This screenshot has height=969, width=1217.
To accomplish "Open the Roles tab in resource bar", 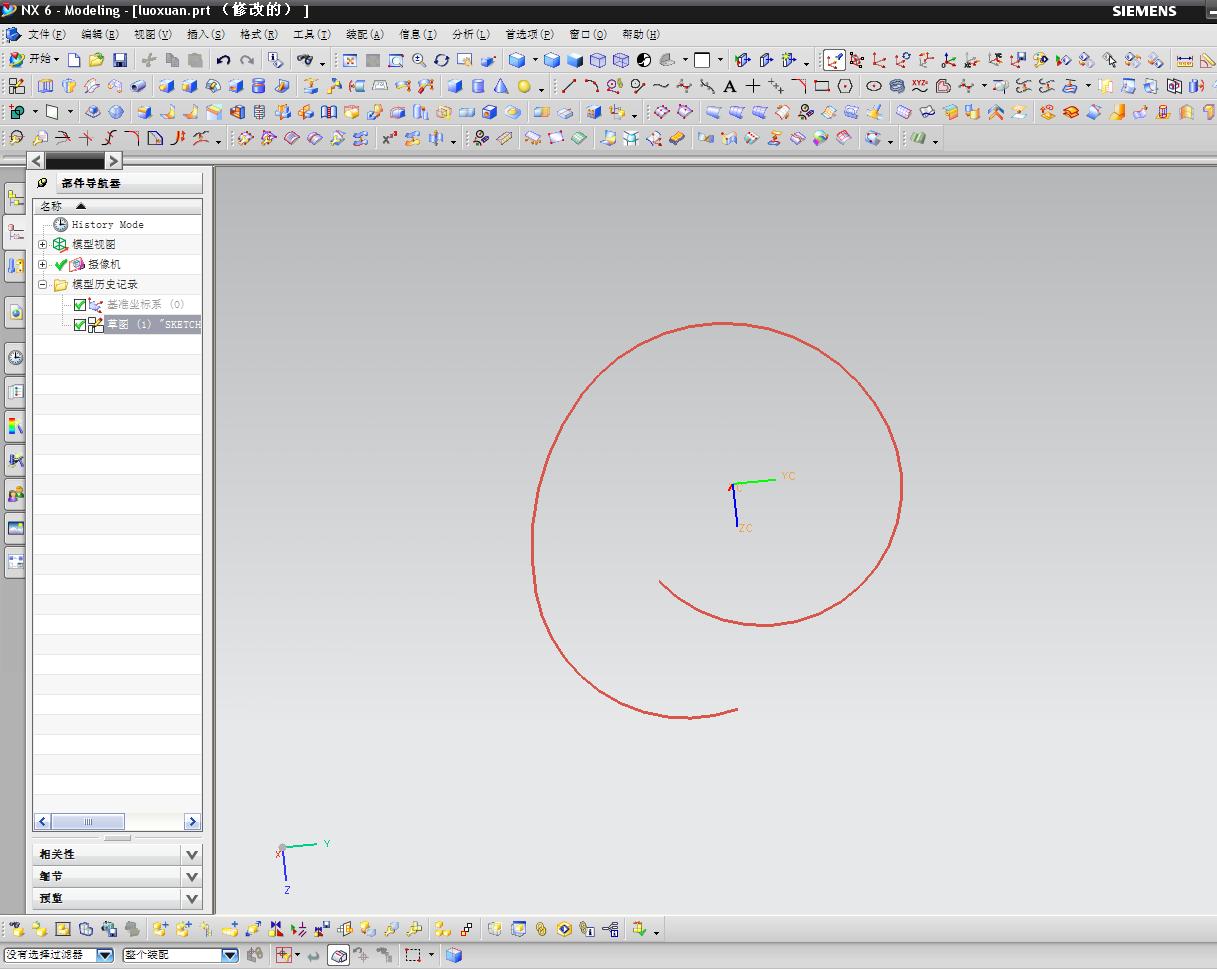I will coord(15,494).
